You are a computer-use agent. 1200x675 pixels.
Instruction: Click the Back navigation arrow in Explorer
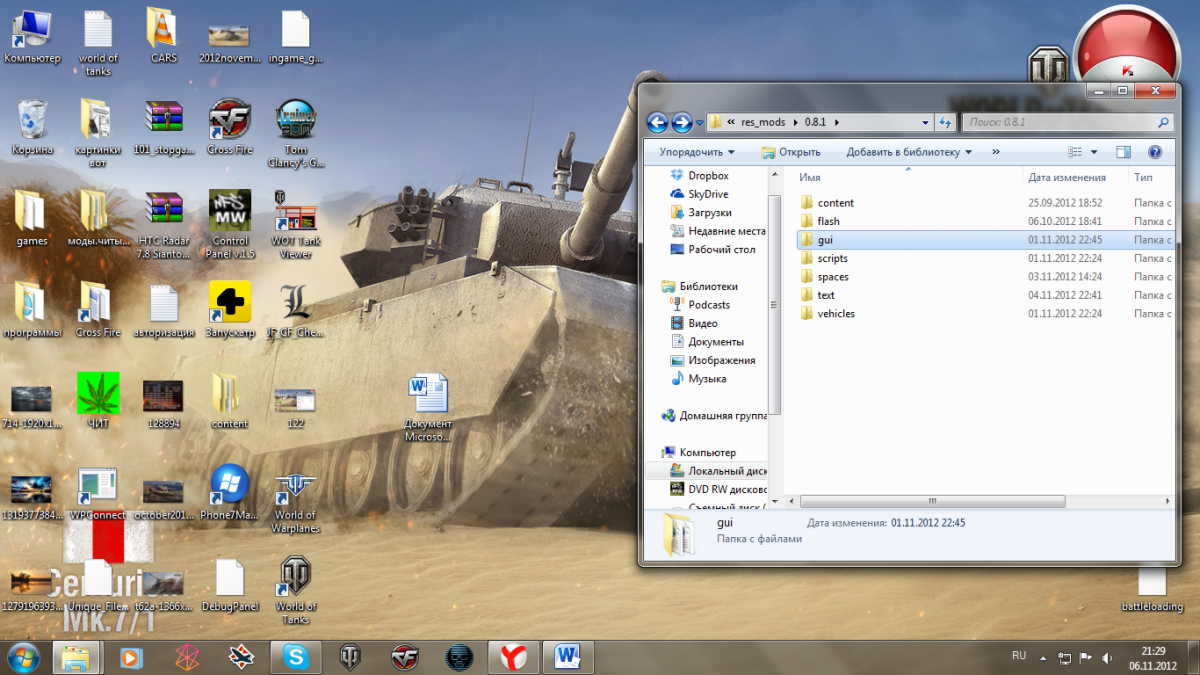[657, 122]
